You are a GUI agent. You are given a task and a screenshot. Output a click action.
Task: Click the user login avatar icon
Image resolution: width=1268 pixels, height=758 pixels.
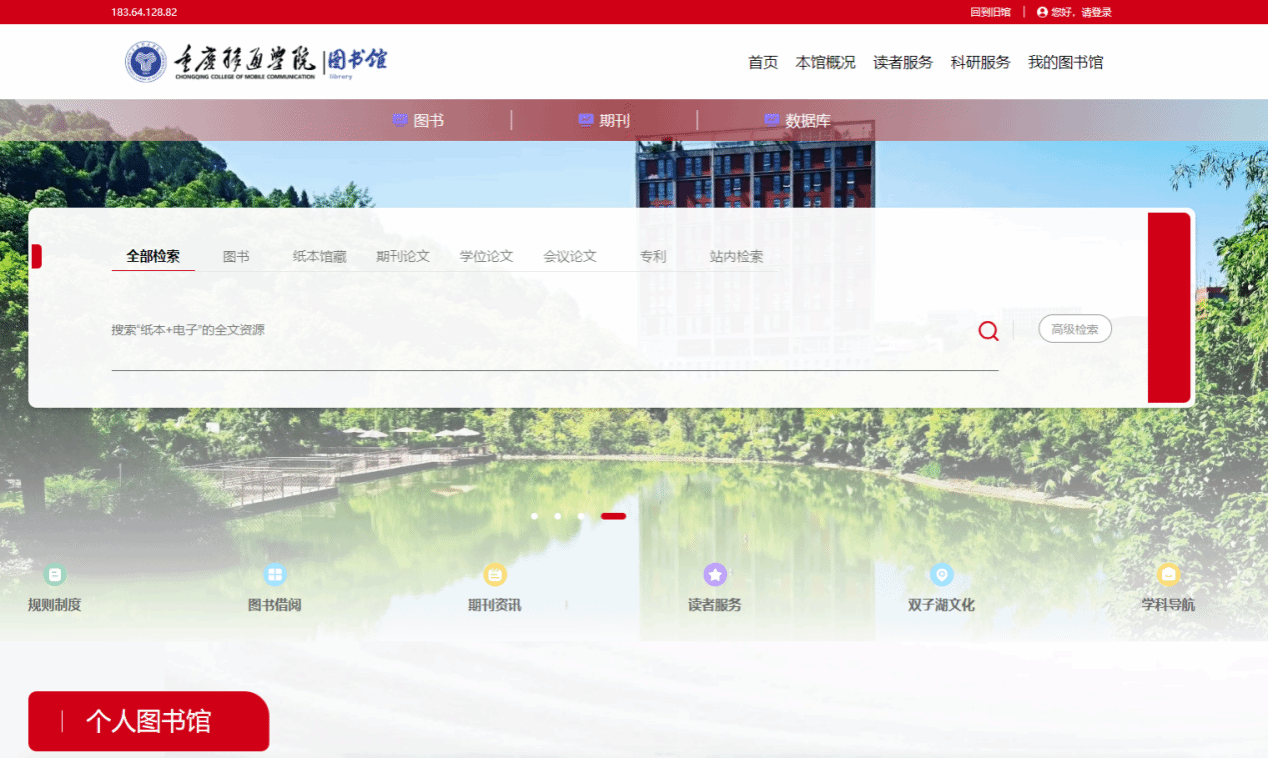click(x=1042, y=12)
